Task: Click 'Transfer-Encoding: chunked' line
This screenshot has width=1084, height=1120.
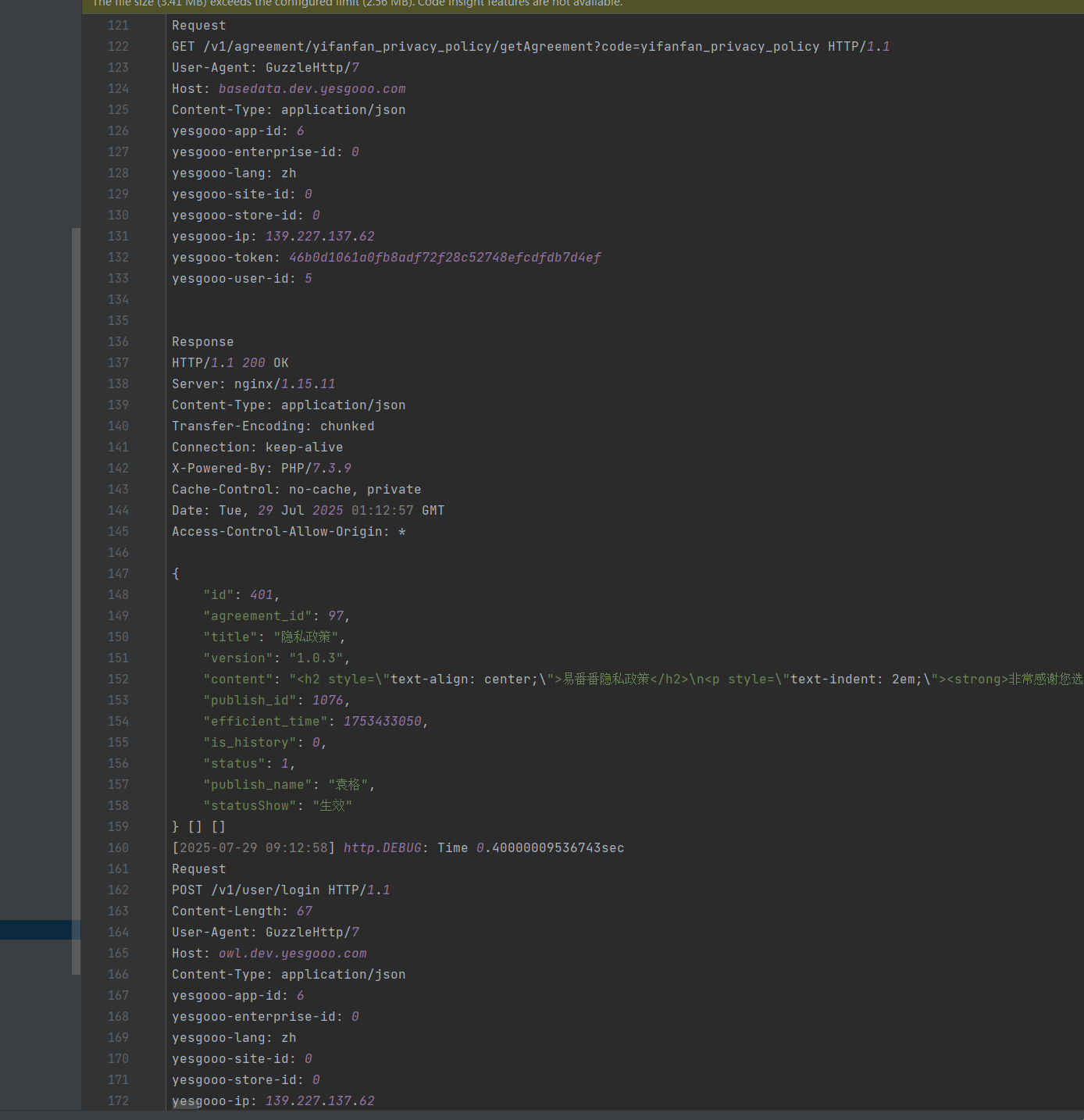Action: (x=273, y=426)
